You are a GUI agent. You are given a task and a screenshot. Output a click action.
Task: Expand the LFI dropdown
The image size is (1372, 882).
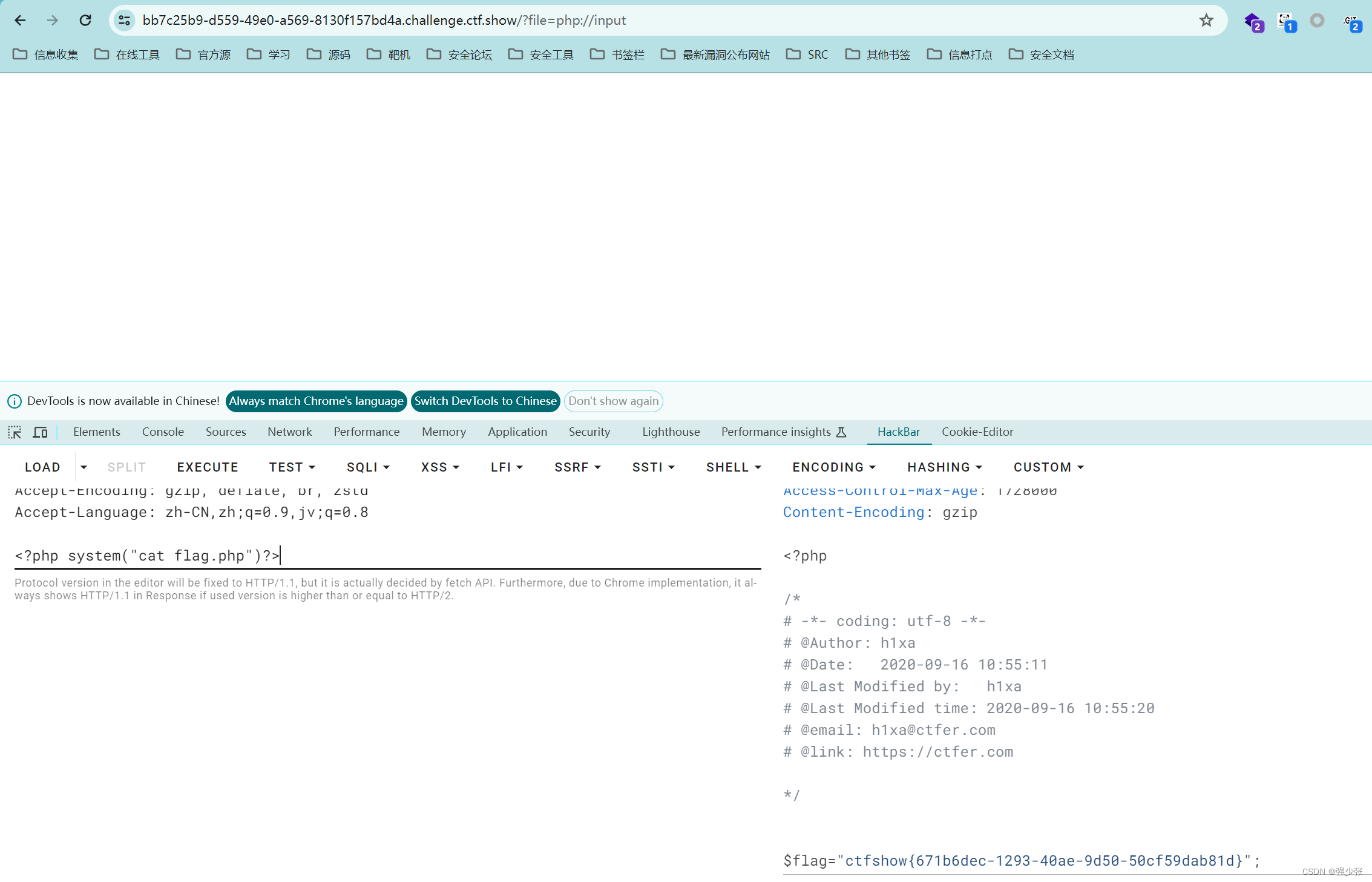coord(507,467)
